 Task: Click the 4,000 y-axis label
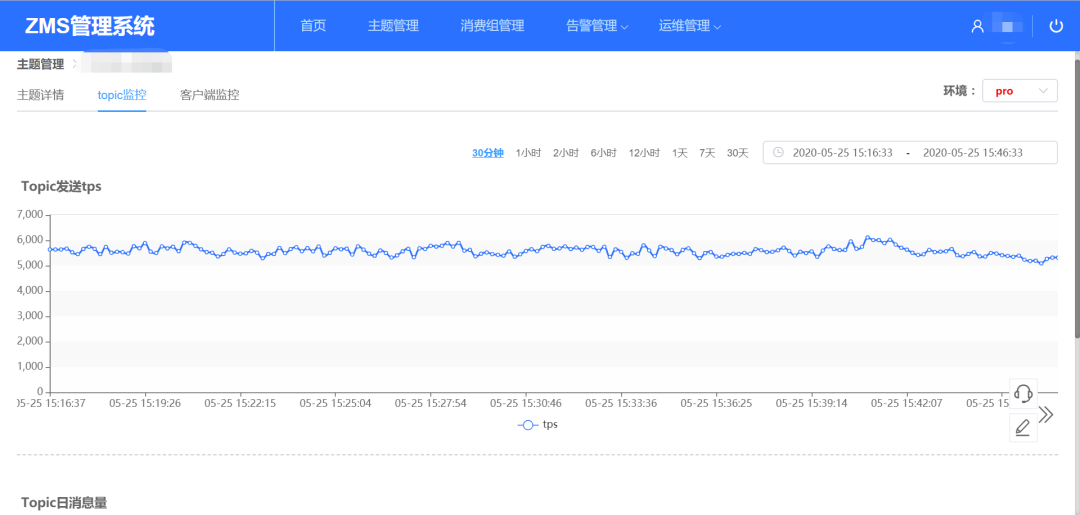pyautogui.click(x=30, y=291)
